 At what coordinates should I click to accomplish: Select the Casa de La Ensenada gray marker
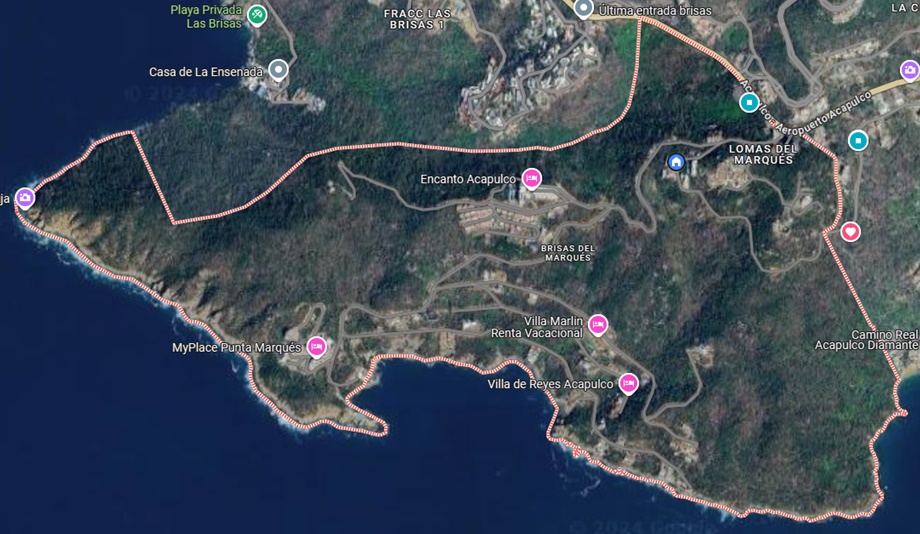tap(279, 70)
